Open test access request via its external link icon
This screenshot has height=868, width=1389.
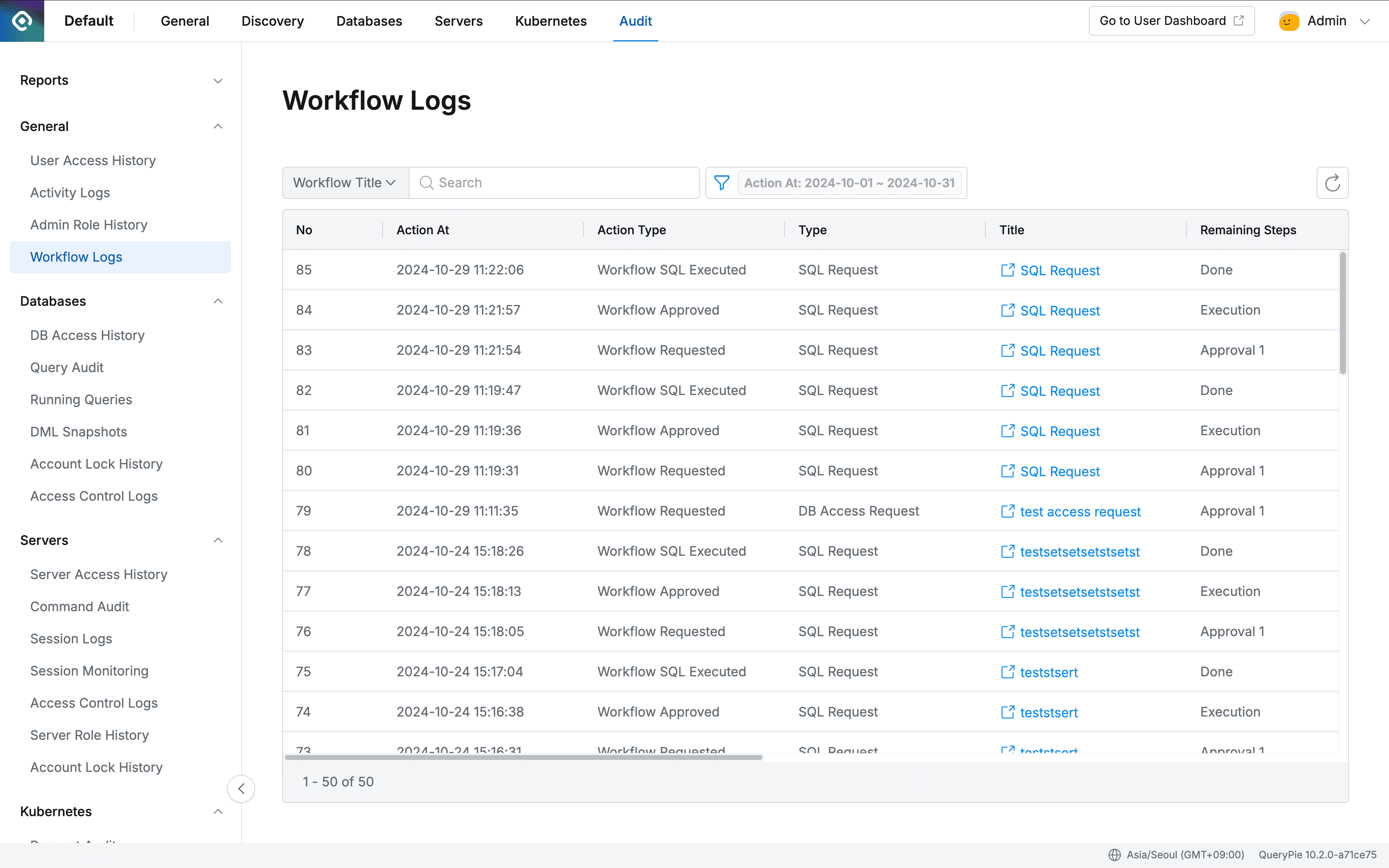click(x=1008, y=511)
